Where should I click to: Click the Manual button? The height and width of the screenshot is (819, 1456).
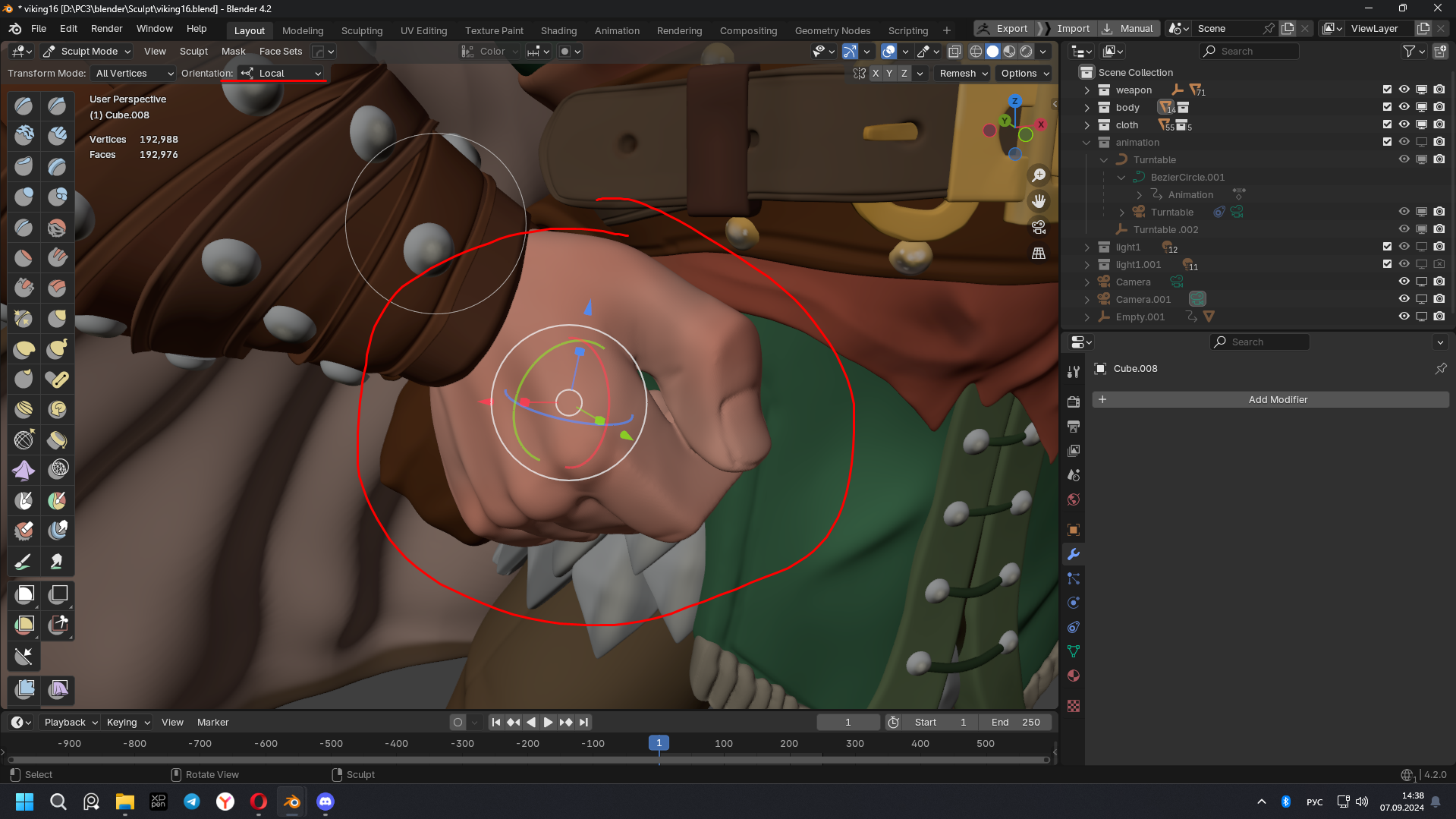pos(1127,29)
